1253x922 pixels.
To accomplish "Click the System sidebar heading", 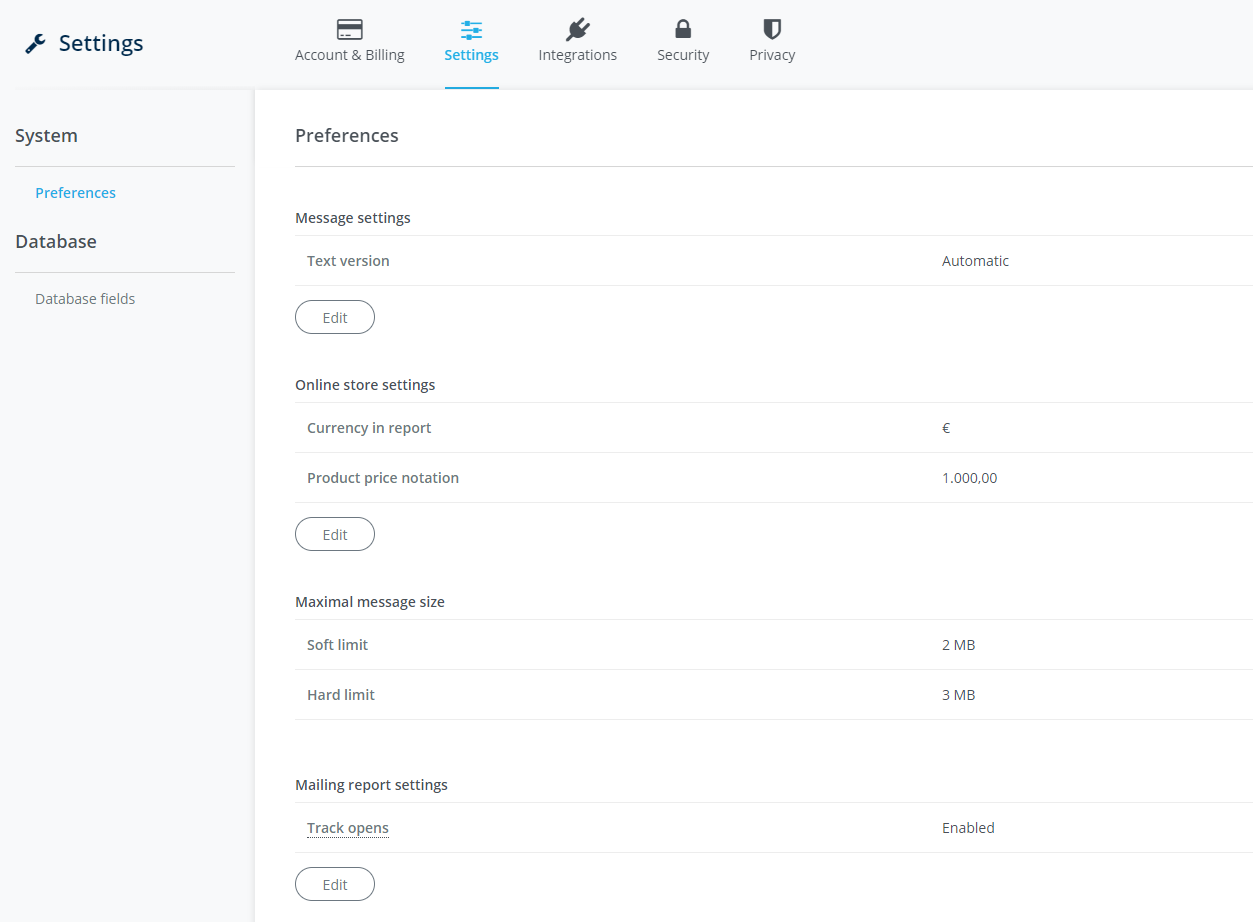I will [x=46, y=135].
